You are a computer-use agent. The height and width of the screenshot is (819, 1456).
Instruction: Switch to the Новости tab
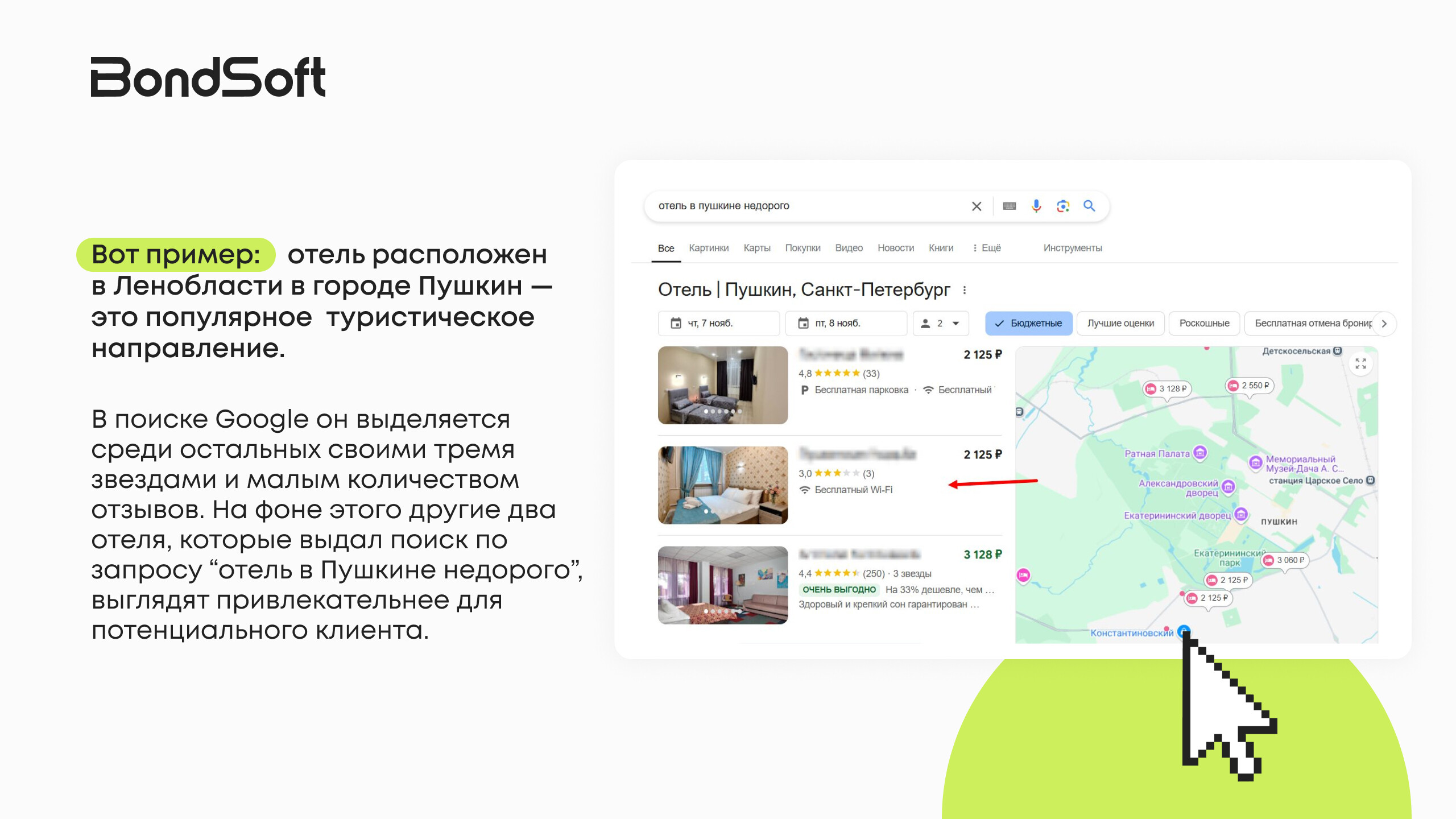coord(895,248)
